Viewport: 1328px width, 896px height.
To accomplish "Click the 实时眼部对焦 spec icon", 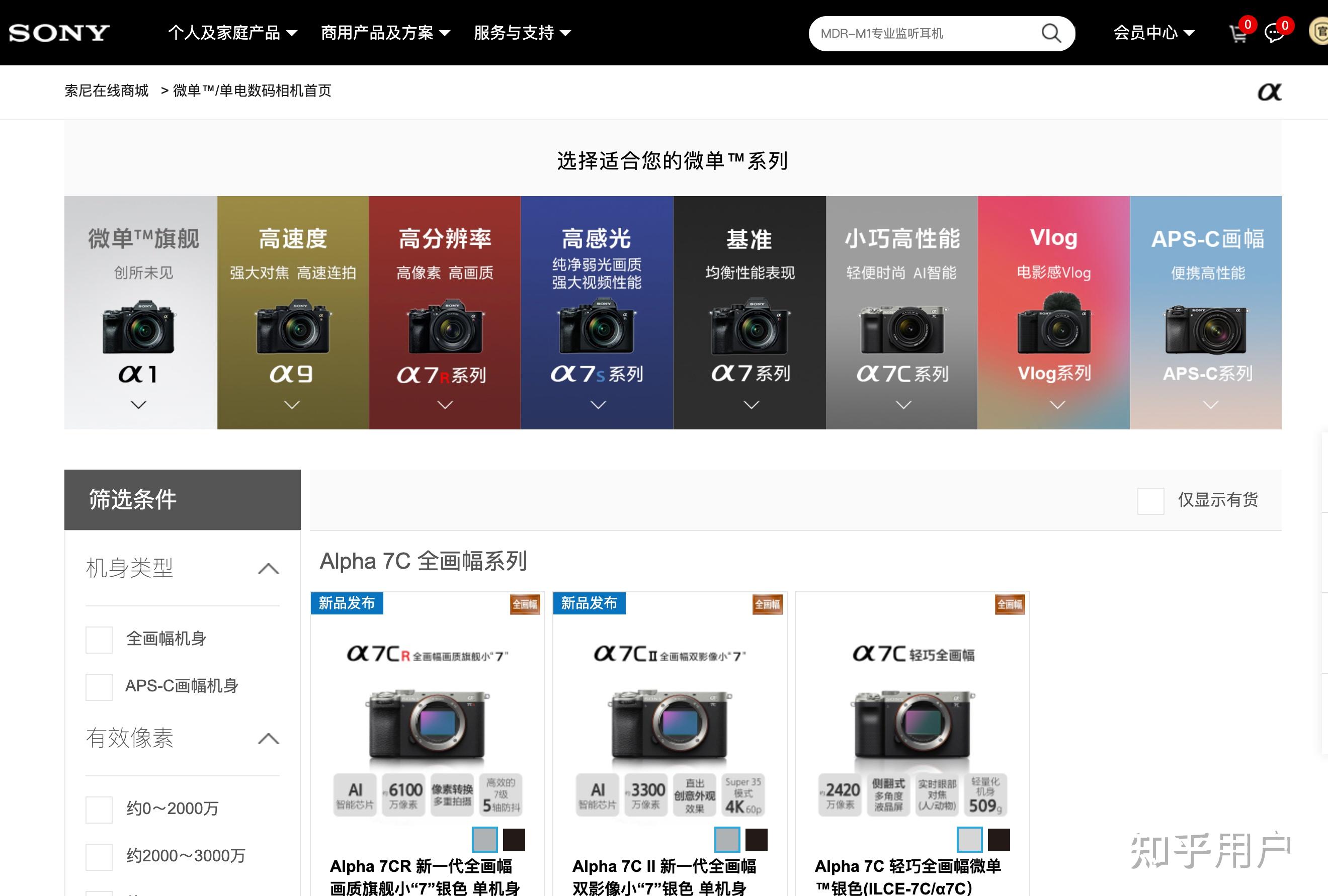I will click(x=937, y=795).
